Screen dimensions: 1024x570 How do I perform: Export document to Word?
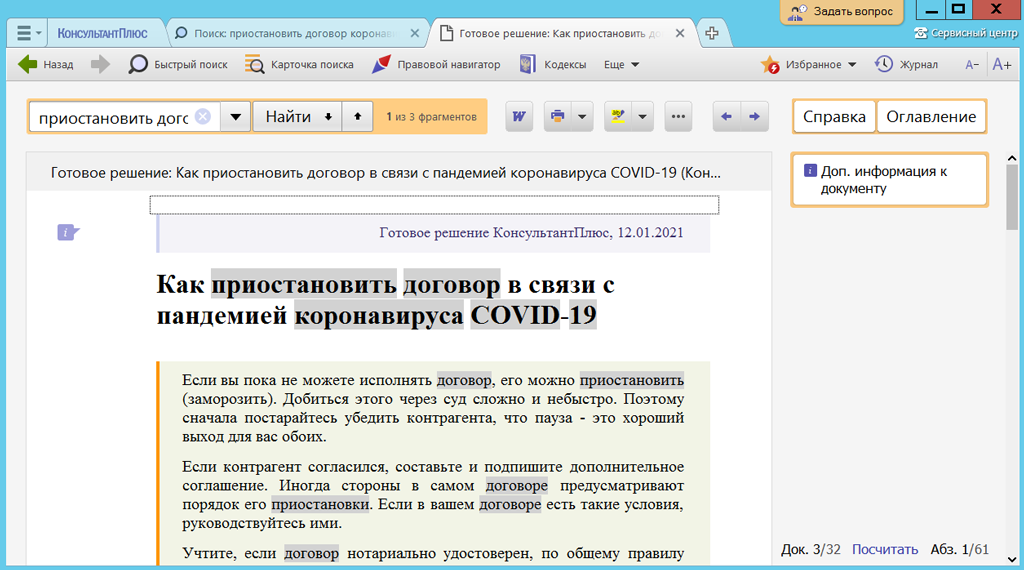pos(519,117)
